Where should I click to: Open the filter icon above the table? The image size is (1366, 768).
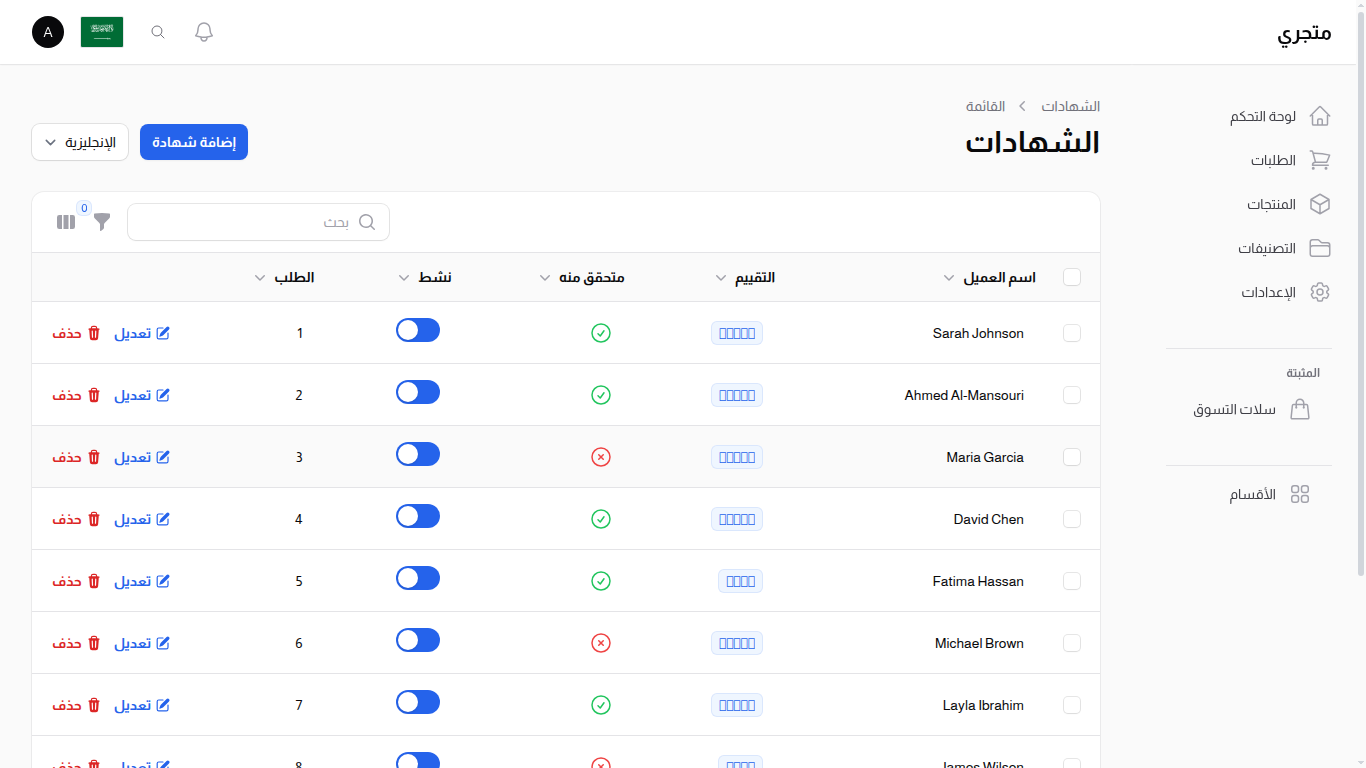tap(101, 222)
